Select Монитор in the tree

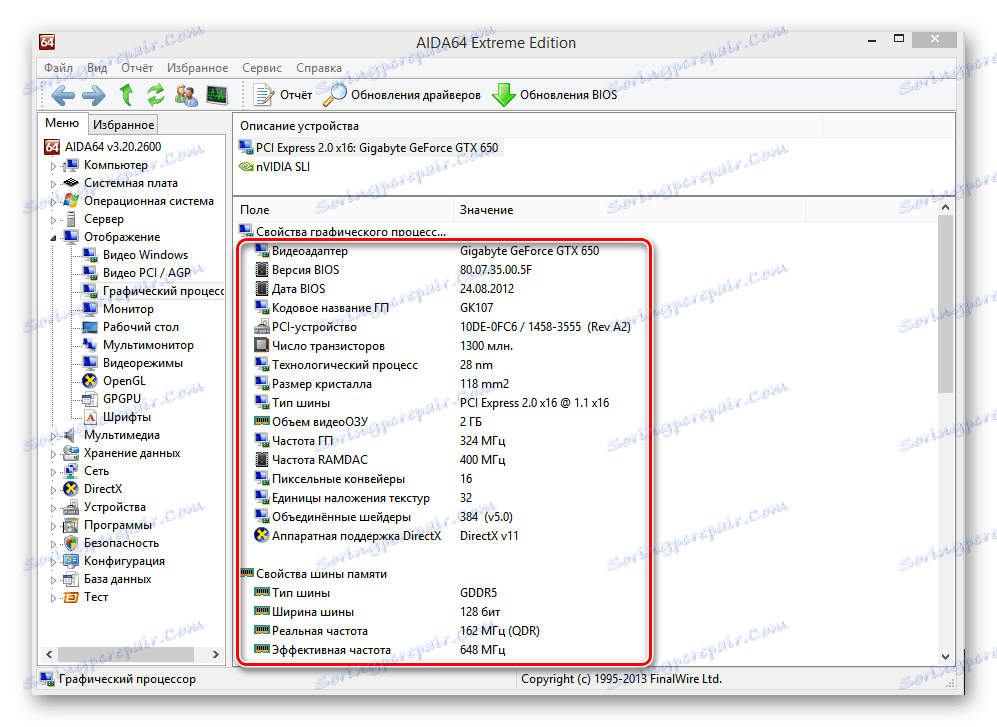128,309
